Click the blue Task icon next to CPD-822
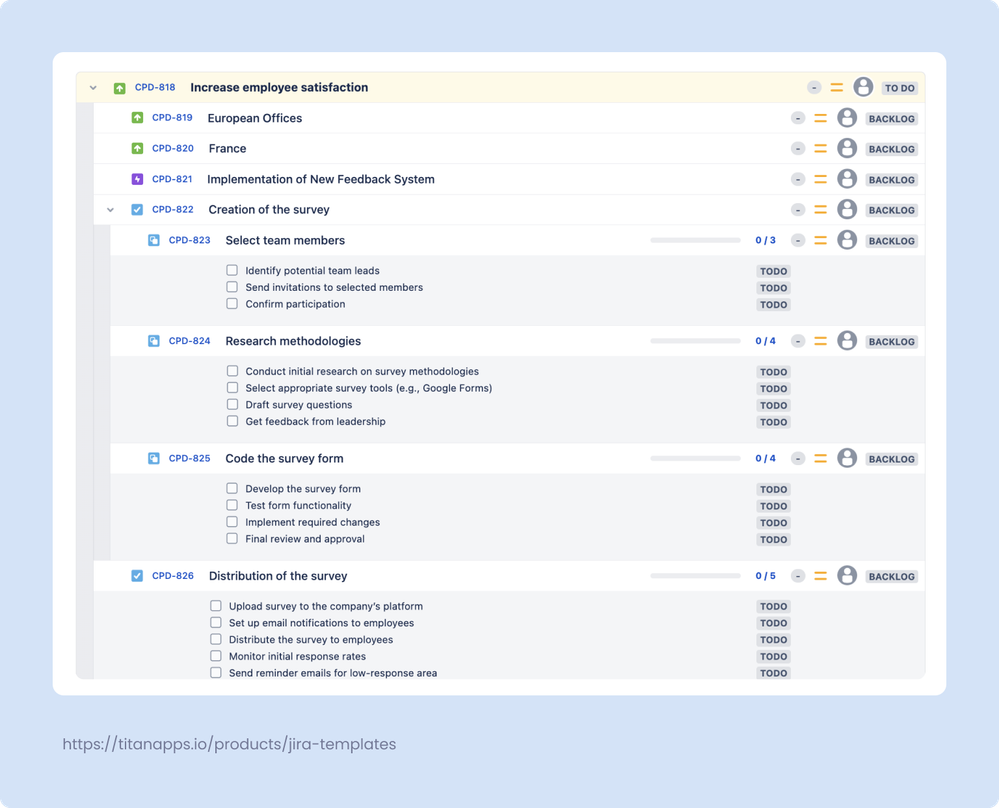999x808 pixels. [x=136, y=209]
